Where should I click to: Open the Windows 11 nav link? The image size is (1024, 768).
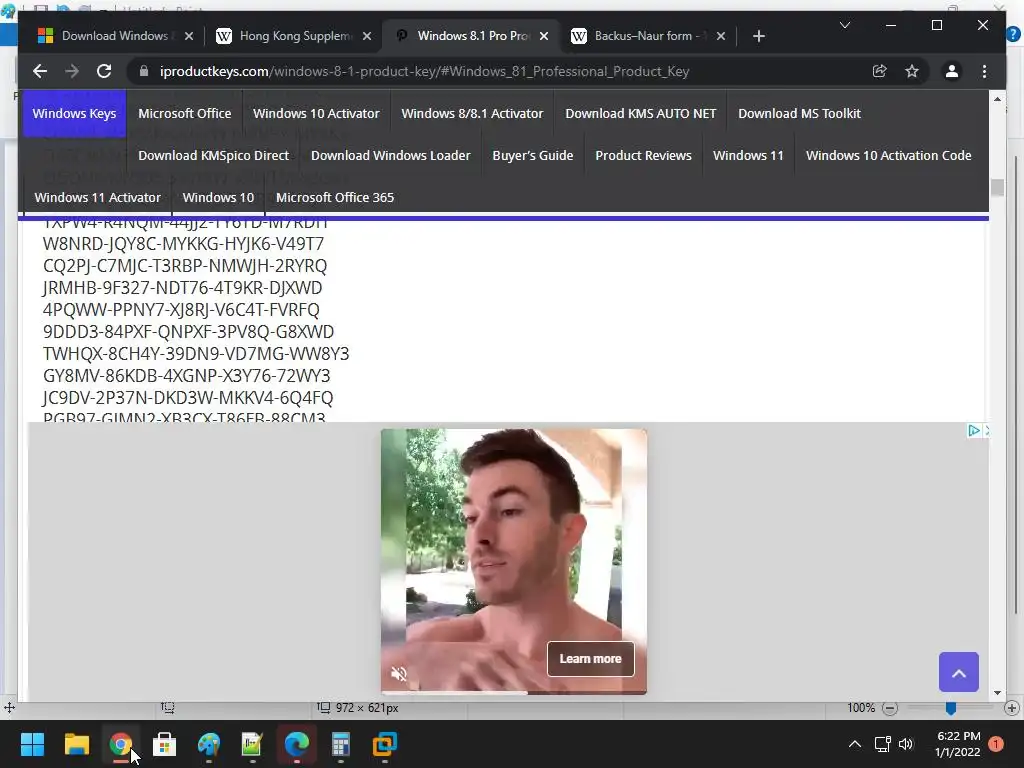tap(748, 155)
